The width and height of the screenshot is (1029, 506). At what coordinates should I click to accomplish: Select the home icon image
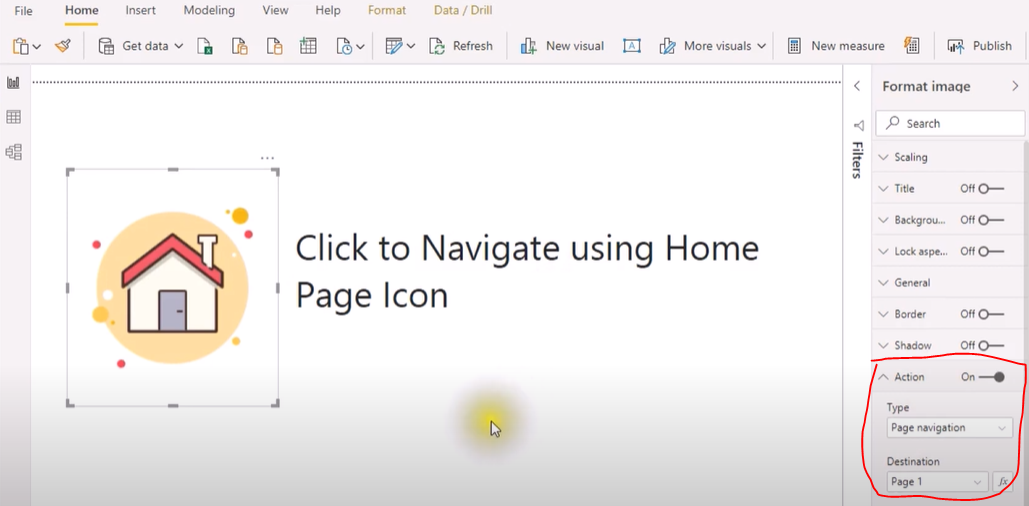(173, 287)
